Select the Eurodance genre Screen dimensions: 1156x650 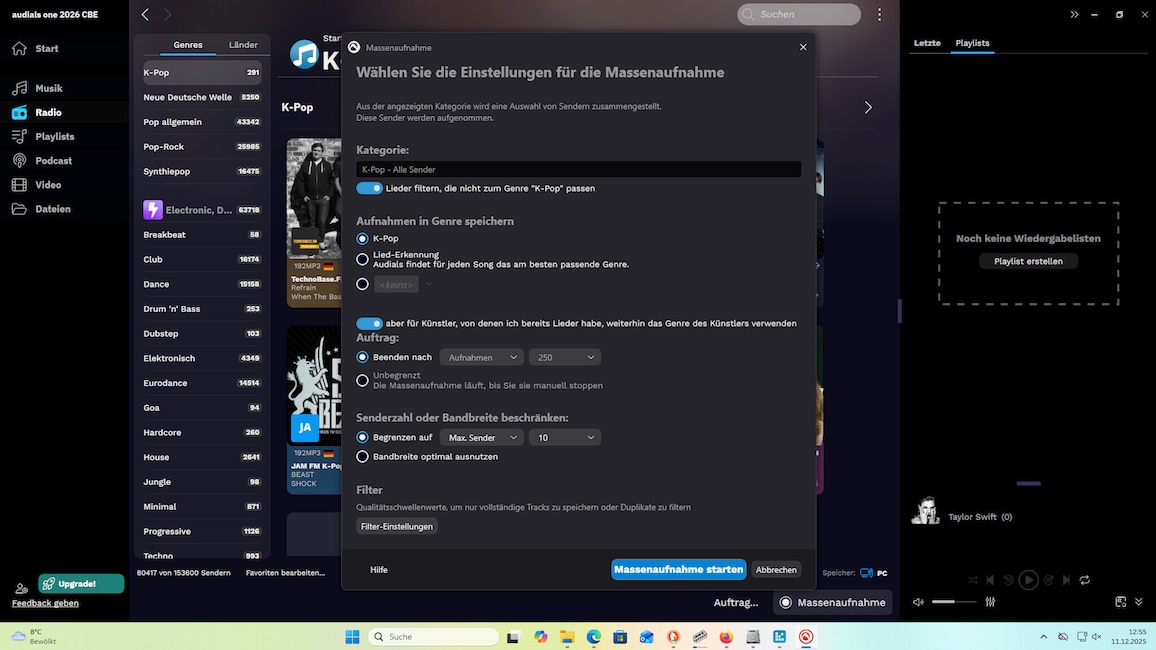(202, 383)
